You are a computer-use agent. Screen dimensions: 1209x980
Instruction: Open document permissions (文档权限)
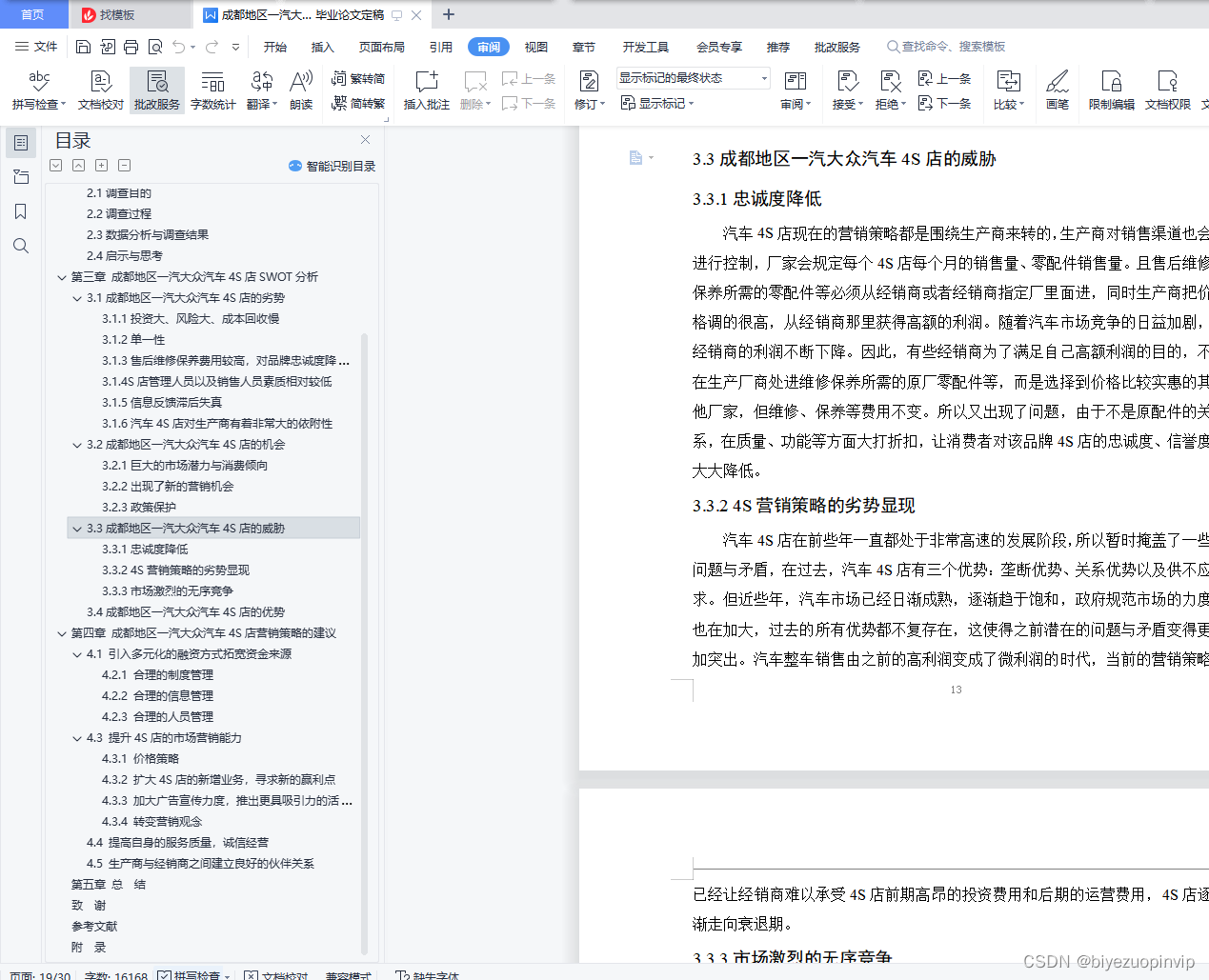1168,90
